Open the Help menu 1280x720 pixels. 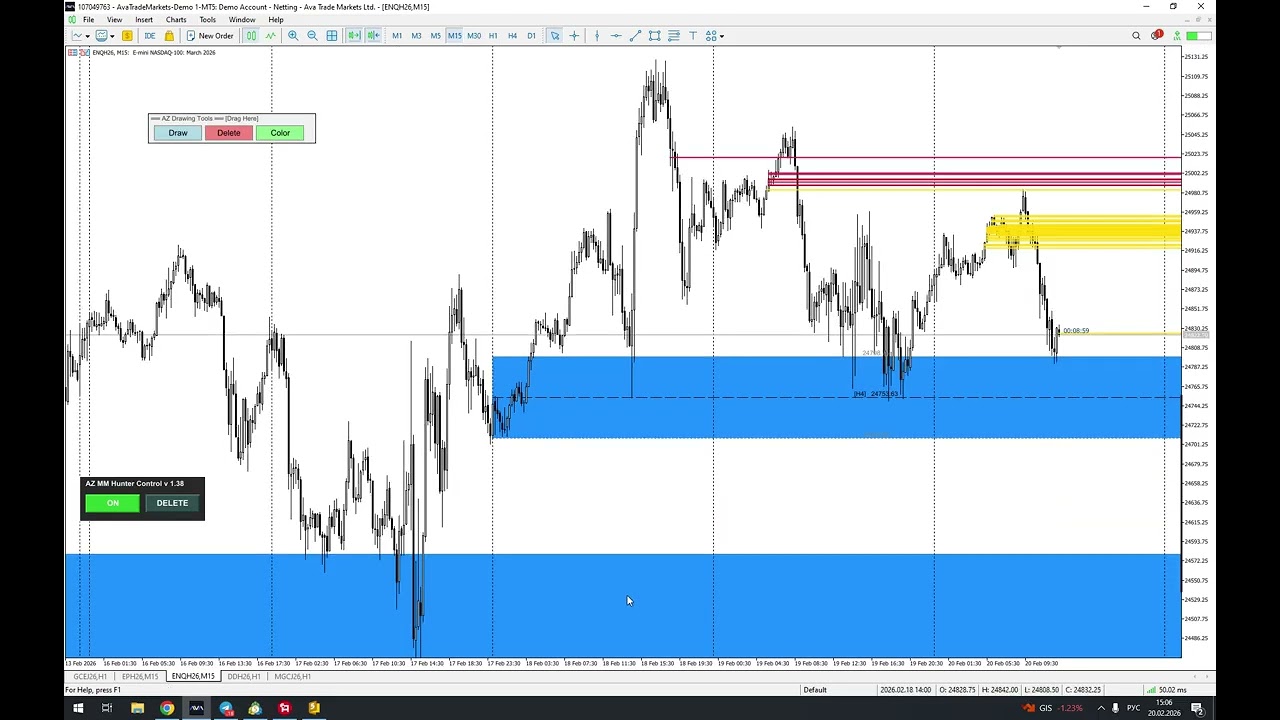[x=276, y=19]
